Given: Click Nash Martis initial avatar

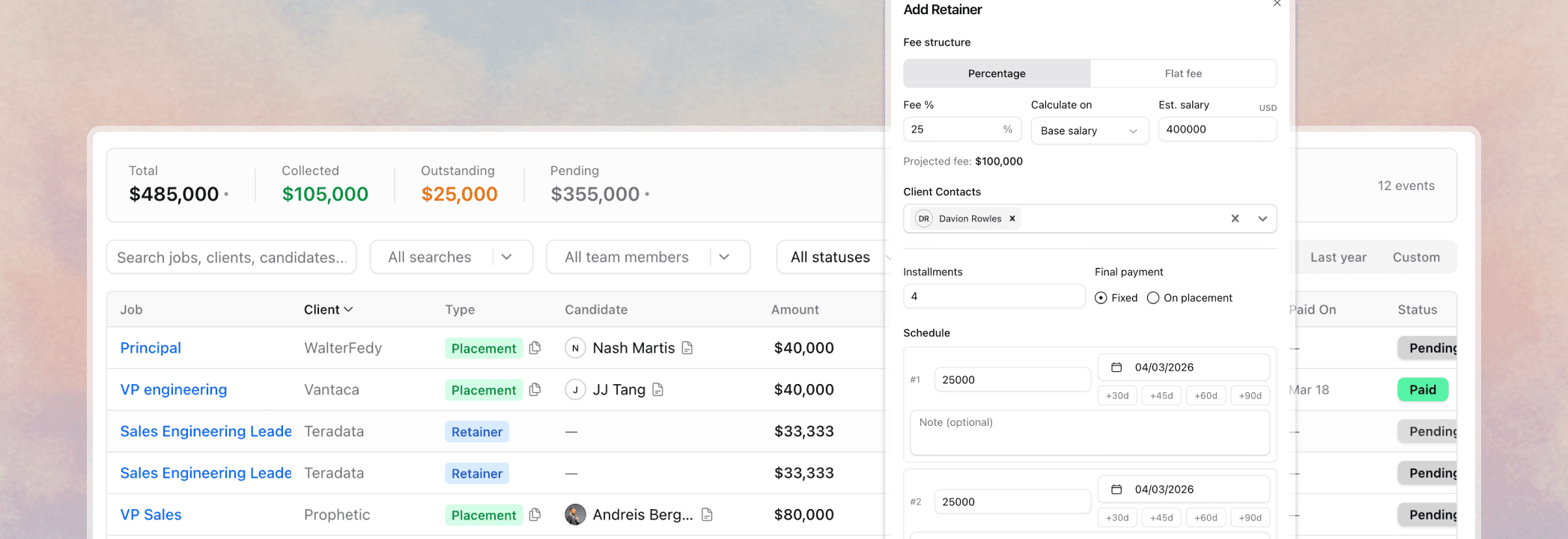Looking at the screenshot, I should click(575, 347).
